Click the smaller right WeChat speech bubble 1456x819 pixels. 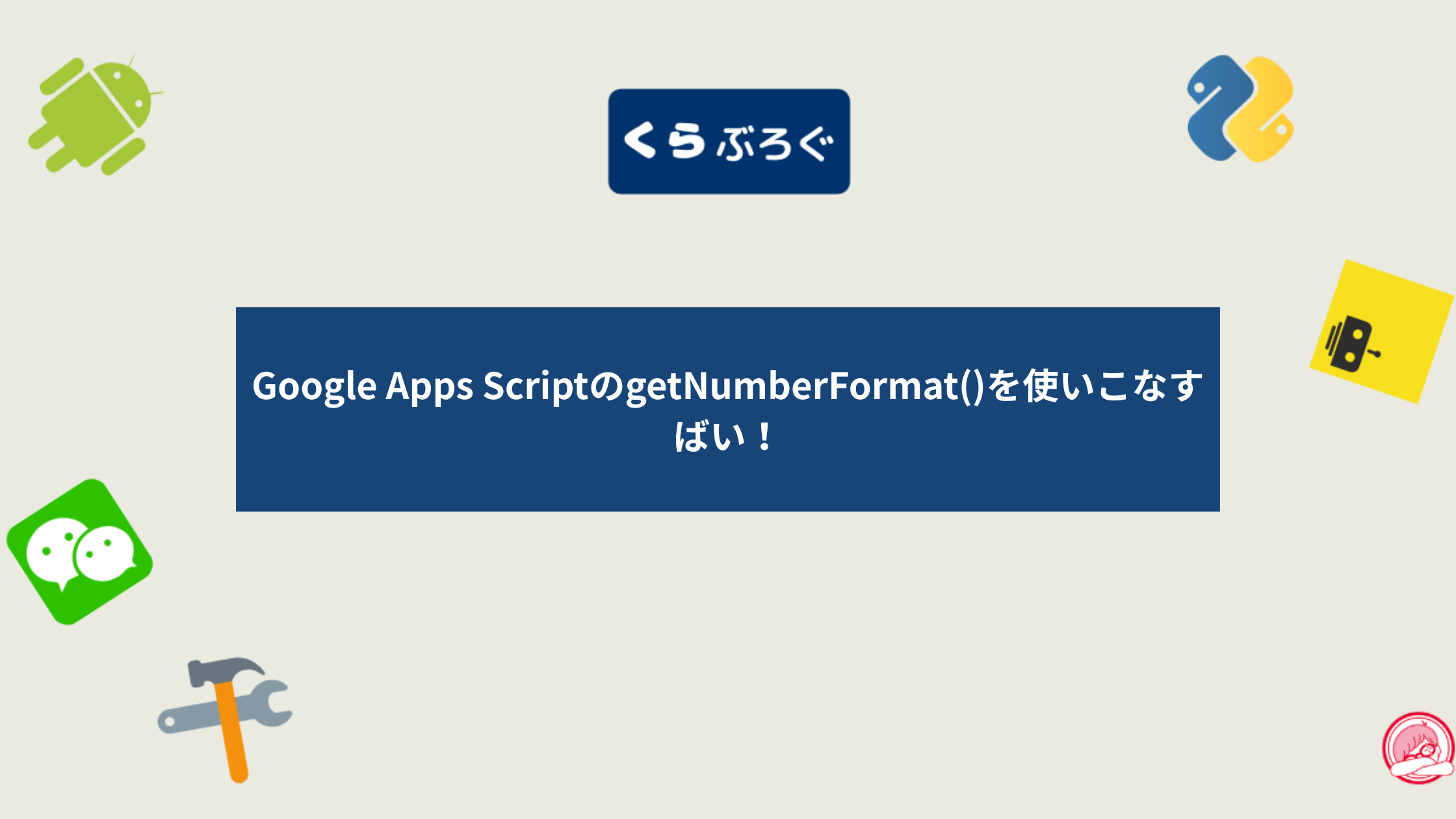click(x=105, y=554)
